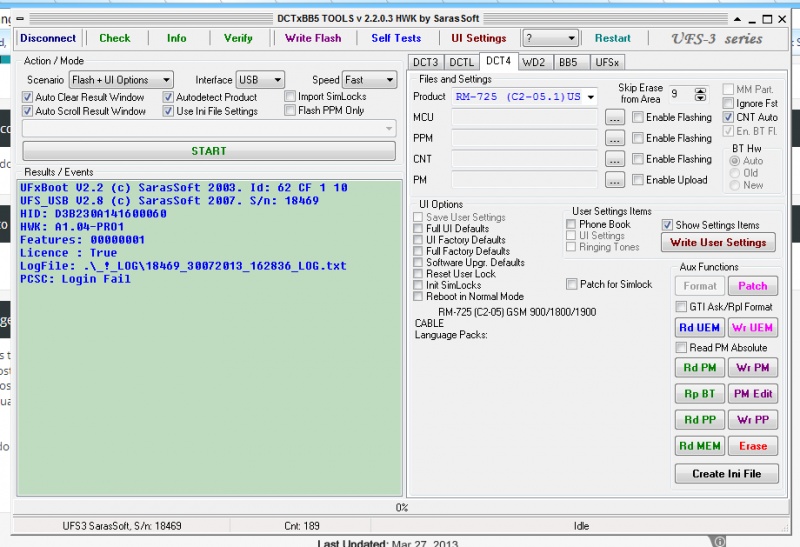Browse for PPM file
Image resolution: width=800 pixels, height=547 pixels.
[615, 138]
